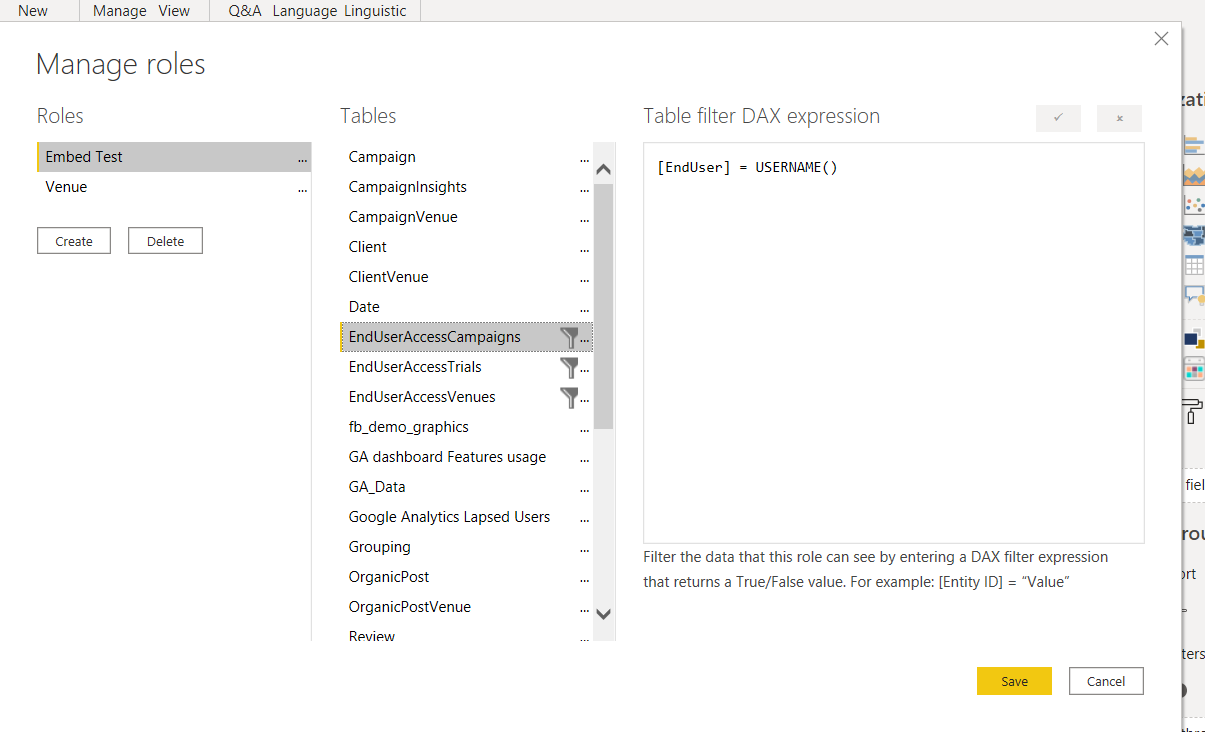
Task: Open more options for Venue role
Action: pyautogui.click(x=302, y=189)
